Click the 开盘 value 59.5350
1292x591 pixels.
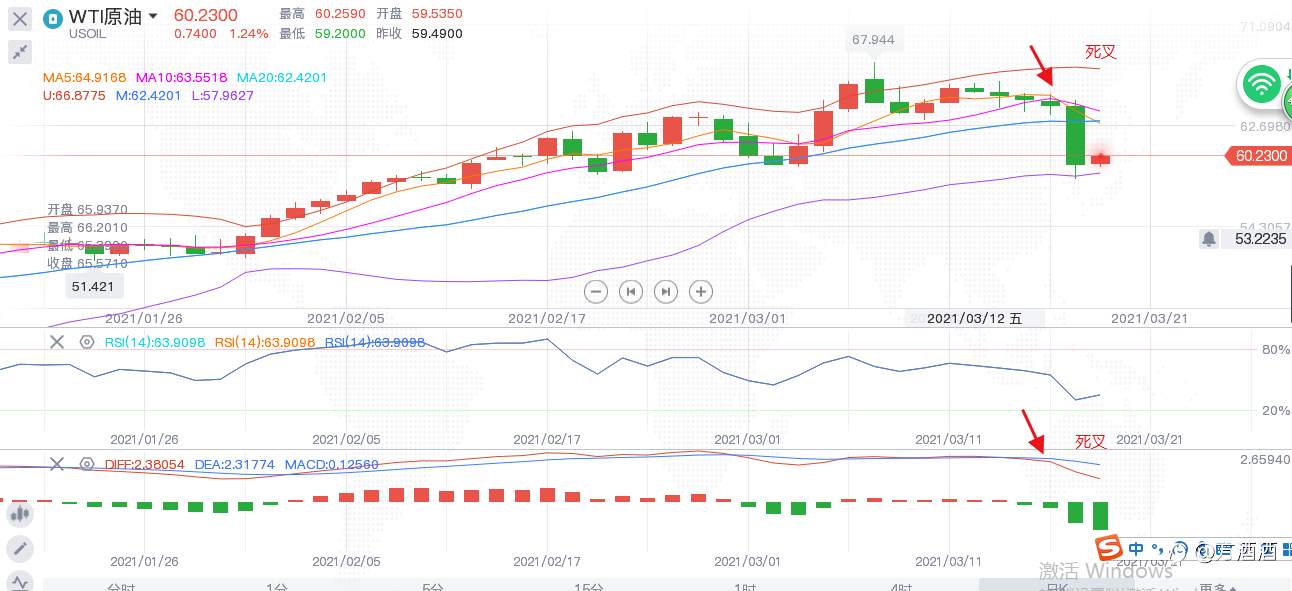[x=436, y=15]
